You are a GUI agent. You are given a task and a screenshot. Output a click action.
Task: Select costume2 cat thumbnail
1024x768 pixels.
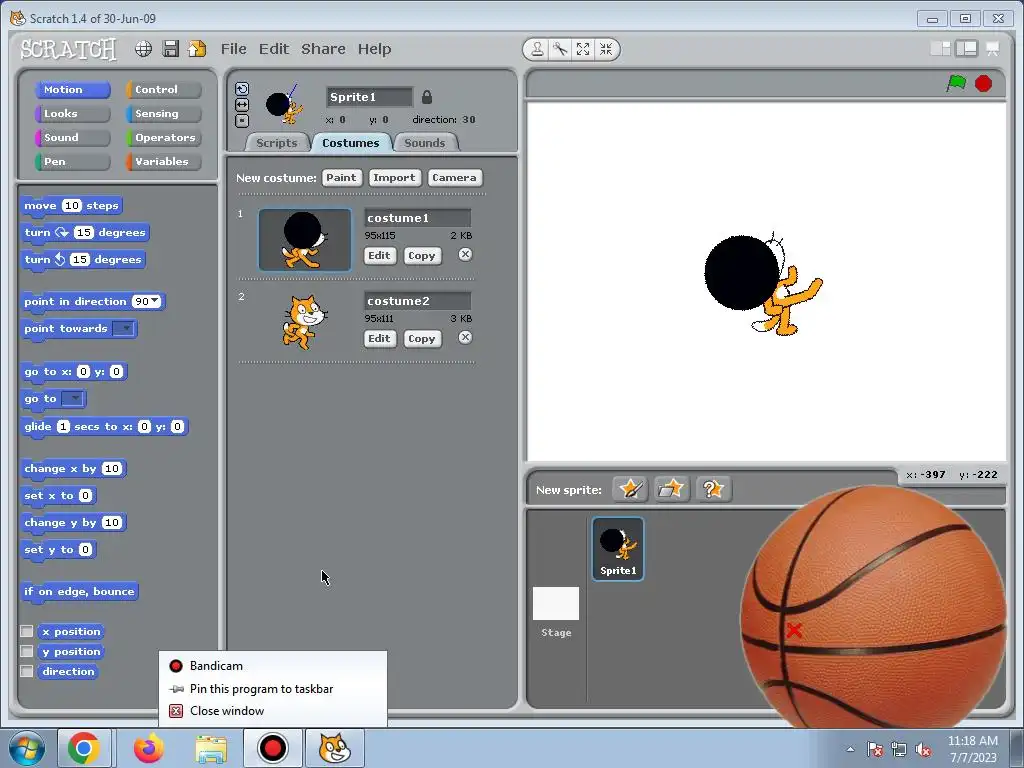tap(305, 322)
